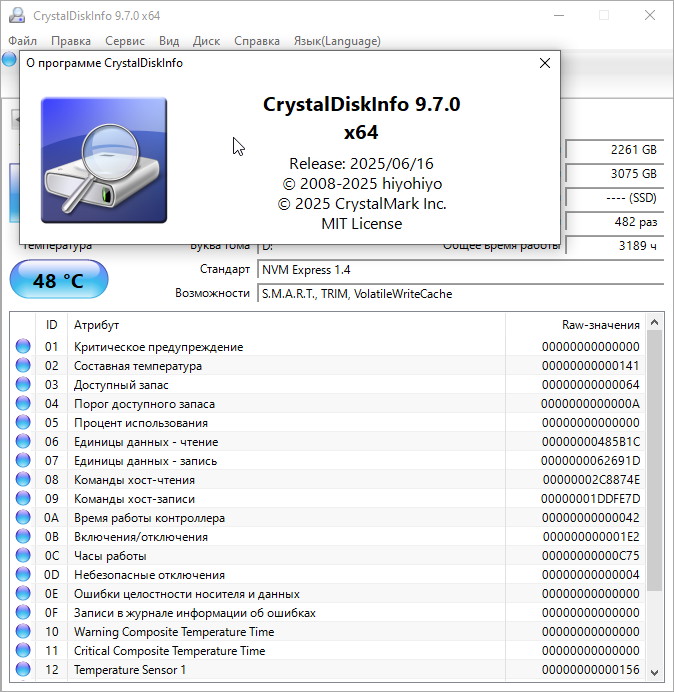
Task: Select the Часы работы attribute text
Action: 110,556
